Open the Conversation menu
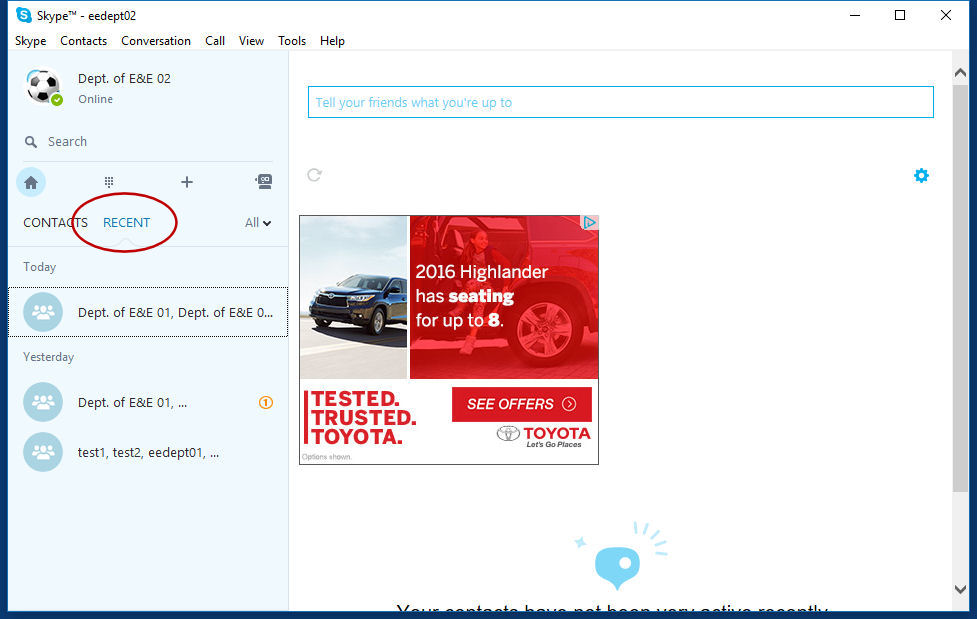This screenshot has height=619, width=977. (156, 41)
